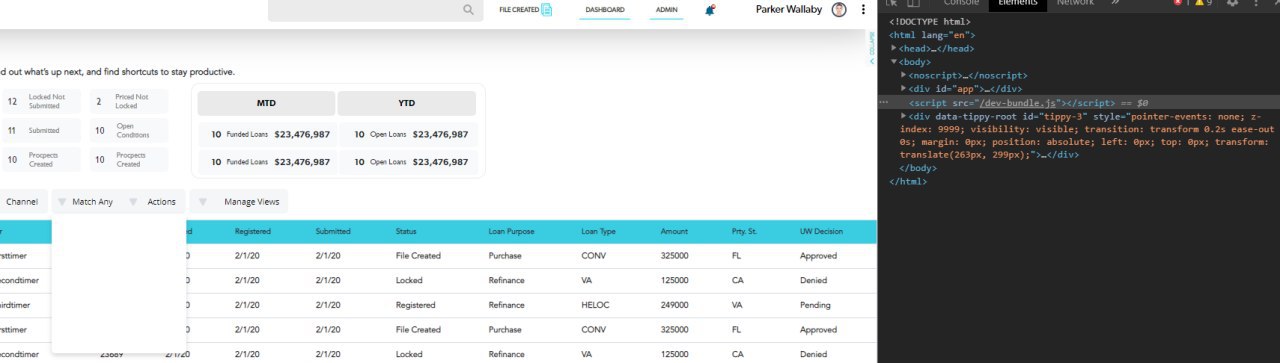Open the 11 Submitted stat card
This screenshot has width=1280, height=363.
pyautogui.click(x=41, y=130)
